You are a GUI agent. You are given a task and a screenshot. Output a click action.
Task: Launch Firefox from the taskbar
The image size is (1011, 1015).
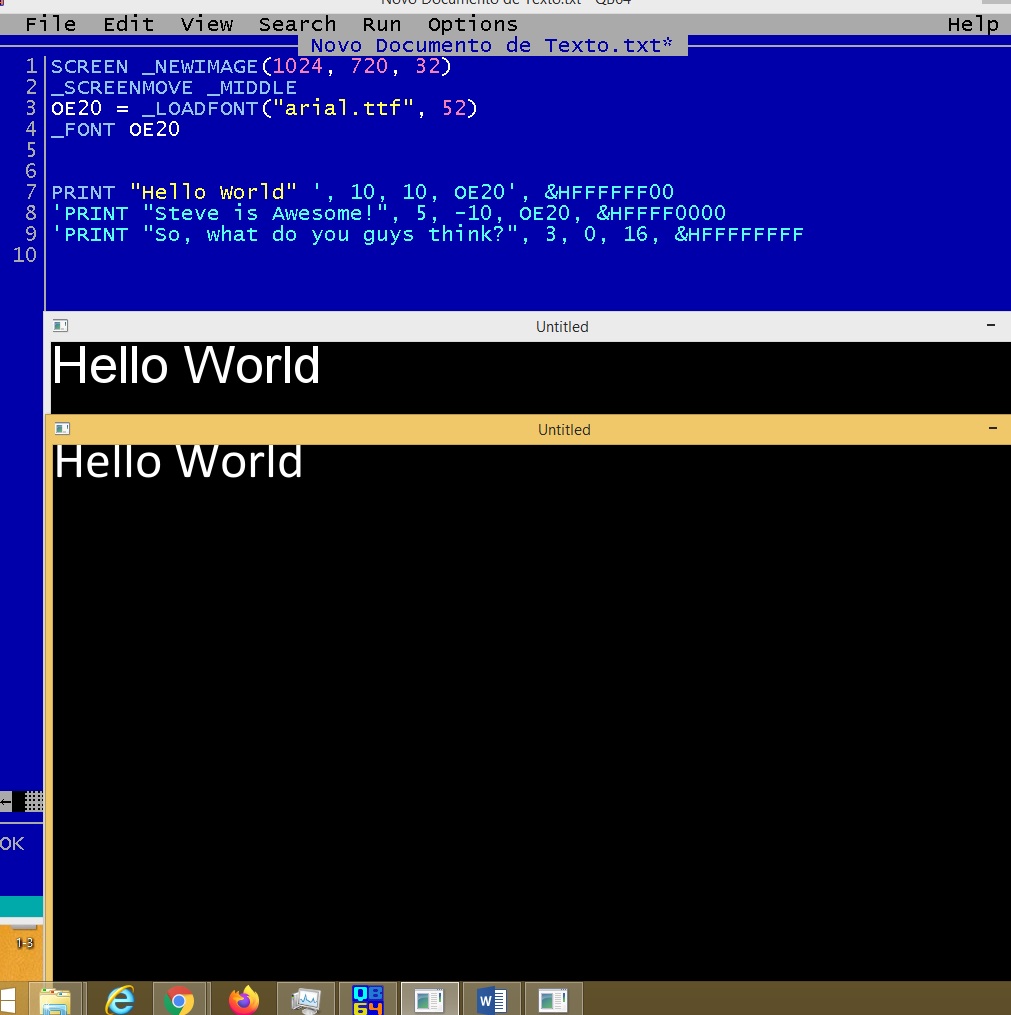(x=243, y=999)
